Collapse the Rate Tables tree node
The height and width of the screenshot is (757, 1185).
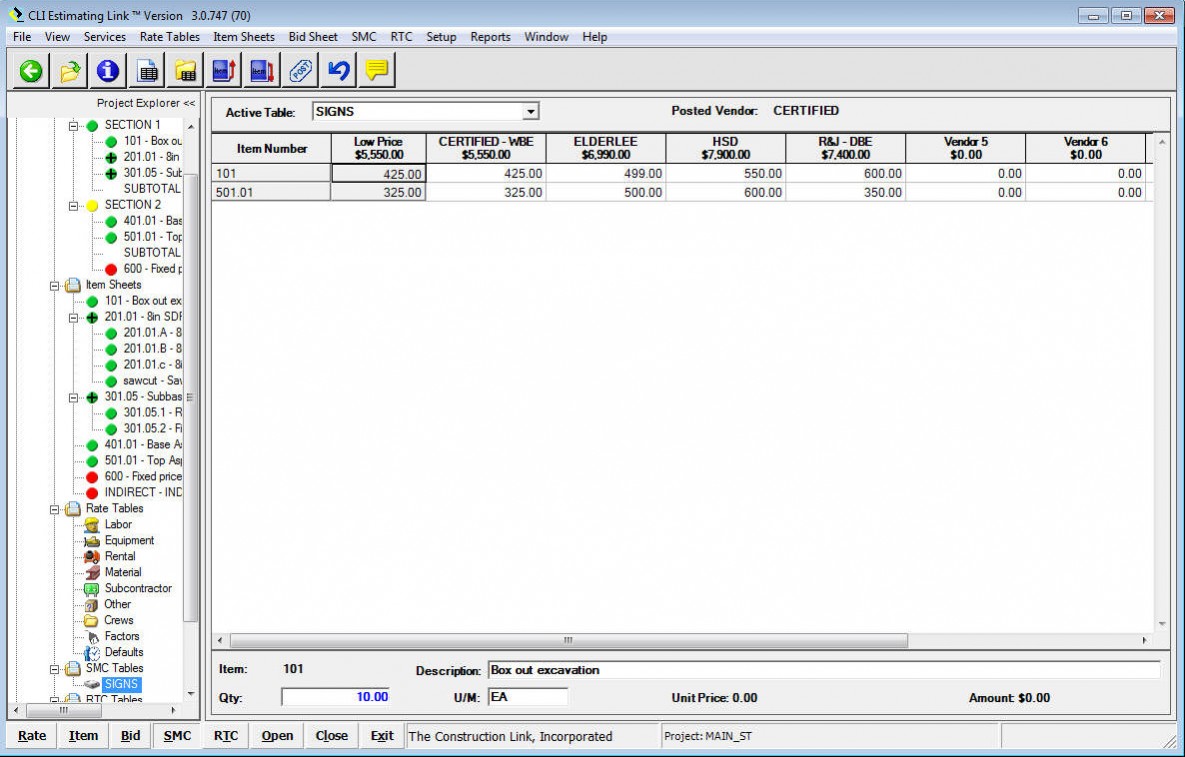pos(54,509)
